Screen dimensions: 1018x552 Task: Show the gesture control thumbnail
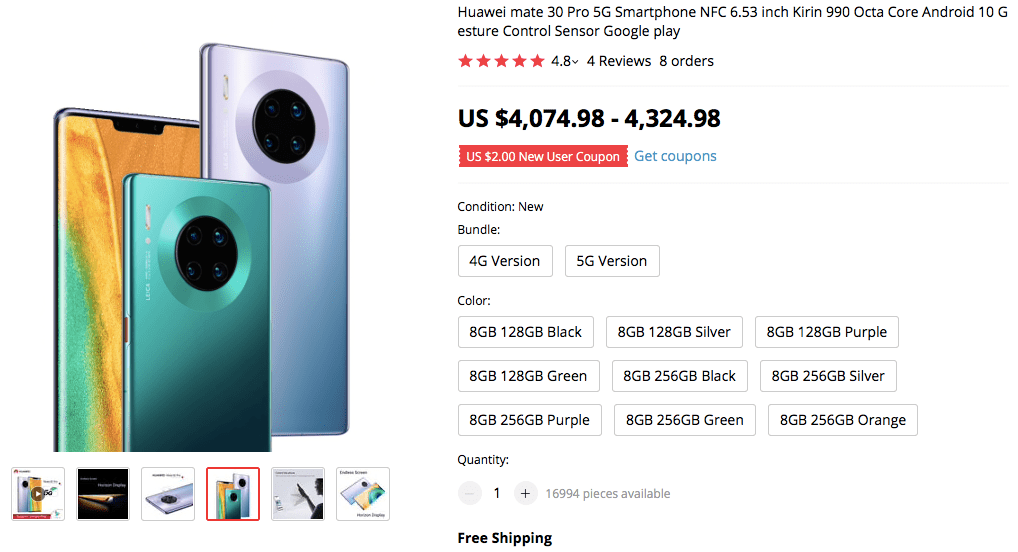(298, 494)
